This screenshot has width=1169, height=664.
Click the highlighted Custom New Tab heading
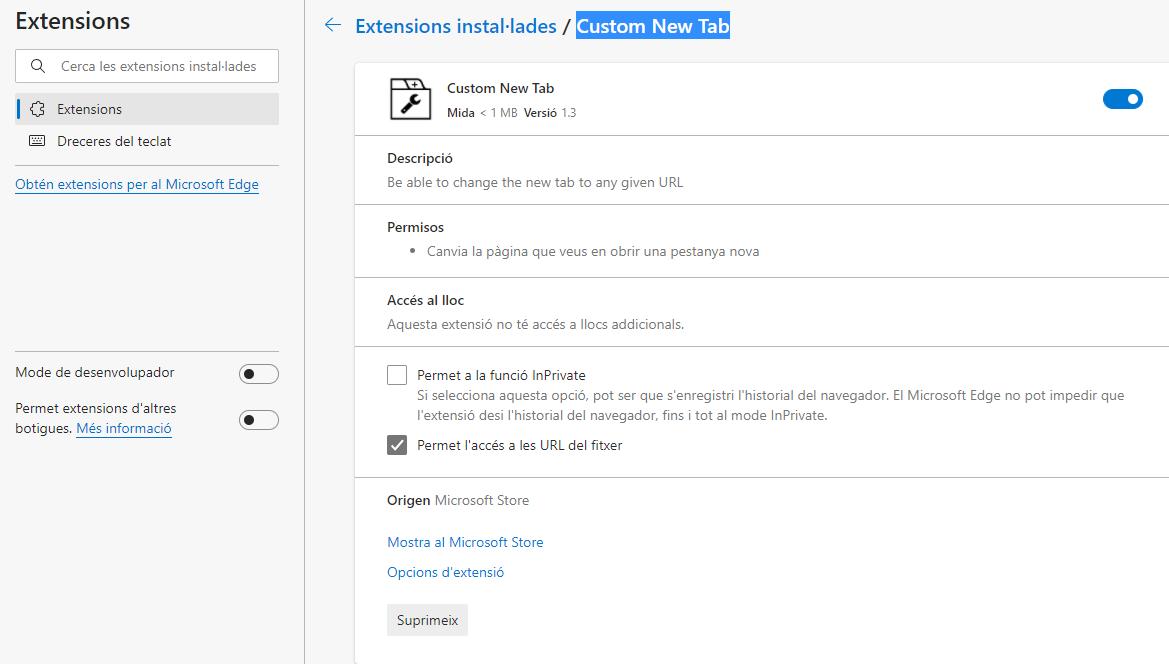click(653, 26)
